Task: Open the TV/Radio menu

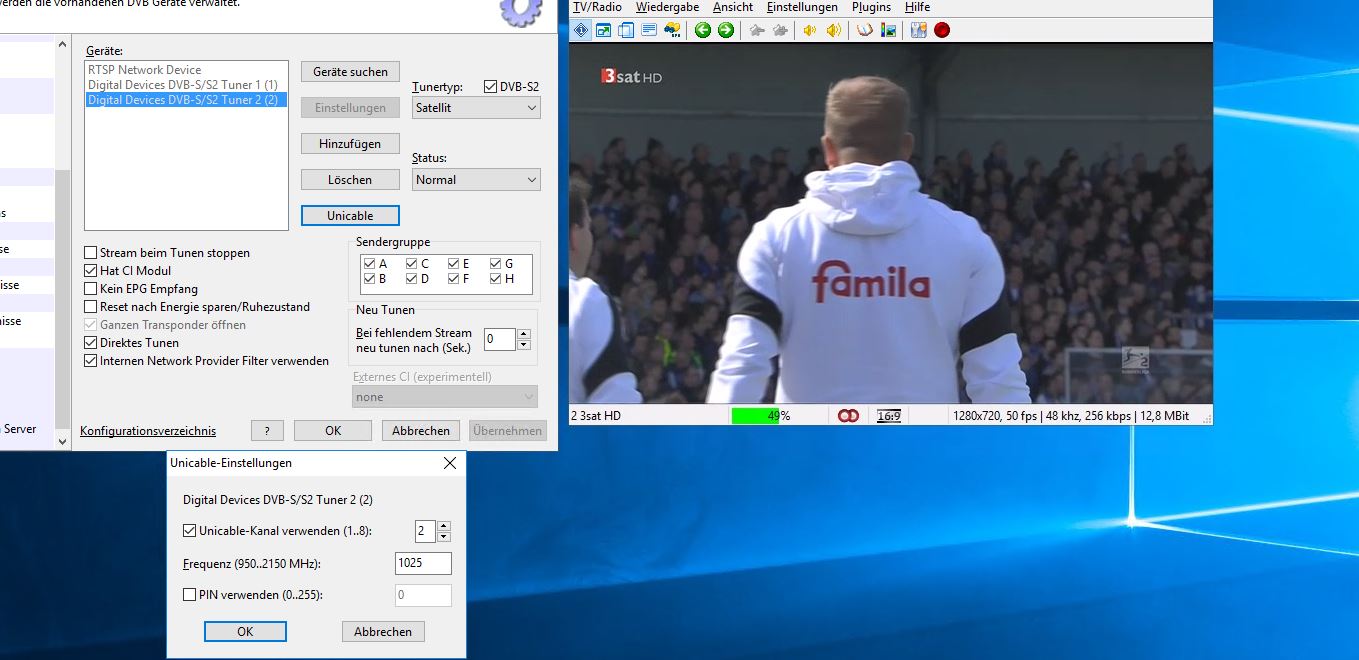Action: pyautogui.click(x=597, y=7)
